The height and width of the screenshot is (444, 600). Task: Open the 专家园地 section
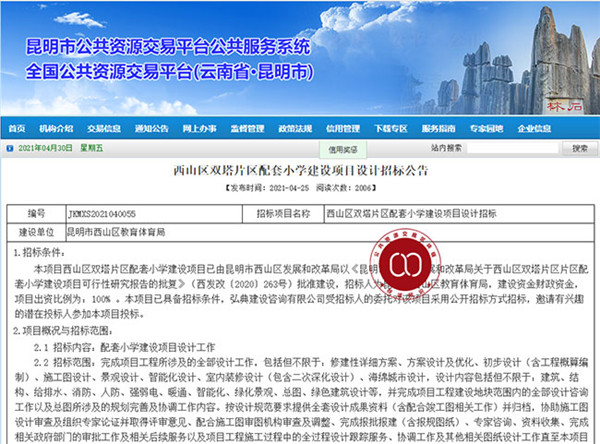pyautogui.click(x=484, y=129)
